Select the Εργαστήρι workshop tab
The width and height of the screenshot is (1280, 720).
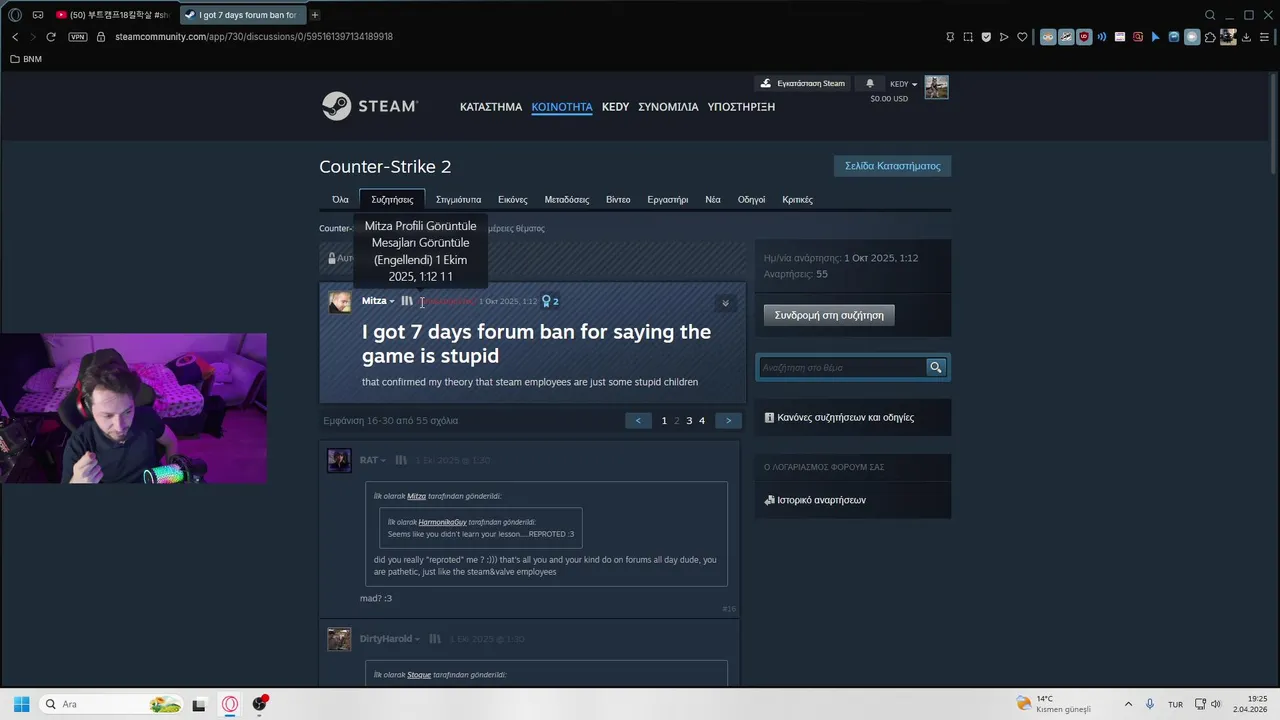(668, 200)
